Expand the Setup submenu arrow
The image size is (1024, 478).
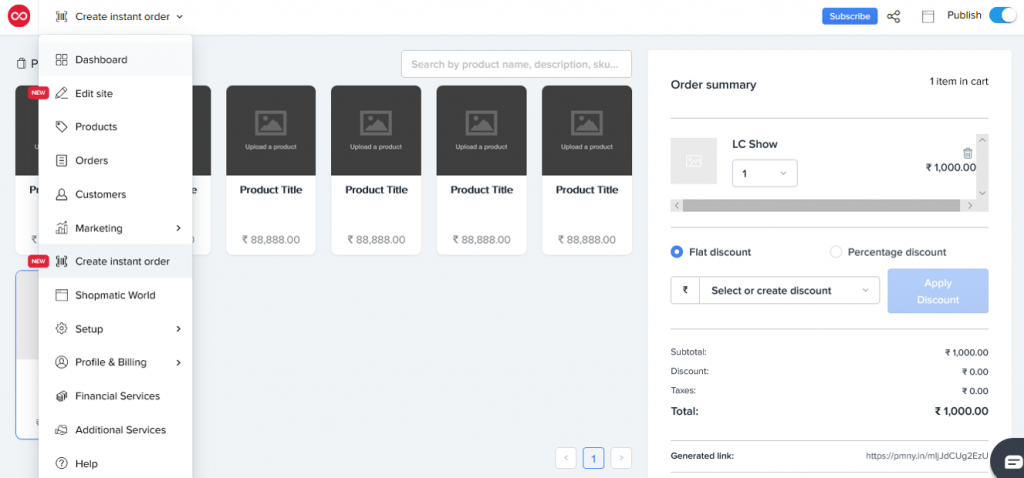178,329
